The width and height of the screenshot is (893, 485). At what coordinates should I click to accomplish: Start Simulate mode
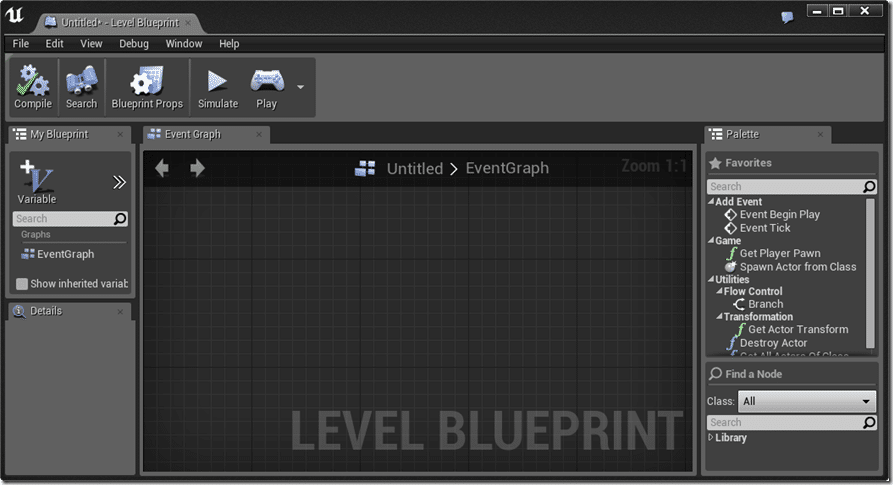pos(218,87)
